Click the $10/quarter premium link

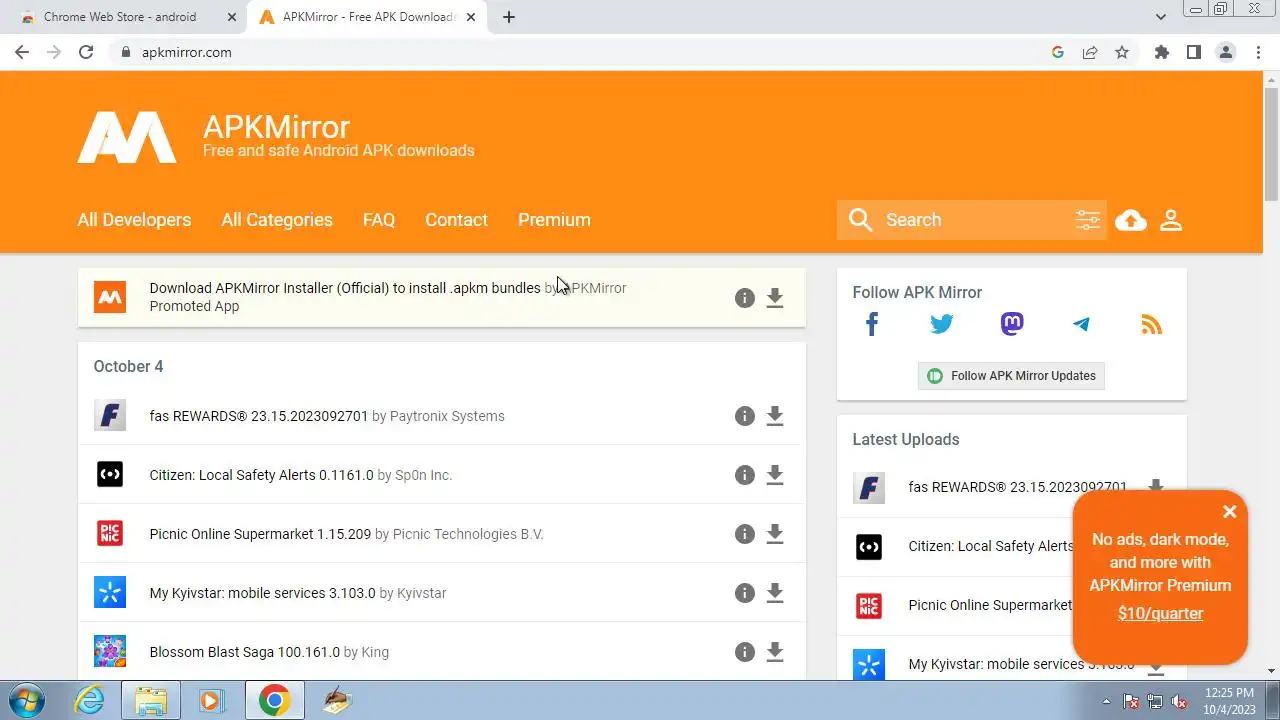click(1160, 614)
